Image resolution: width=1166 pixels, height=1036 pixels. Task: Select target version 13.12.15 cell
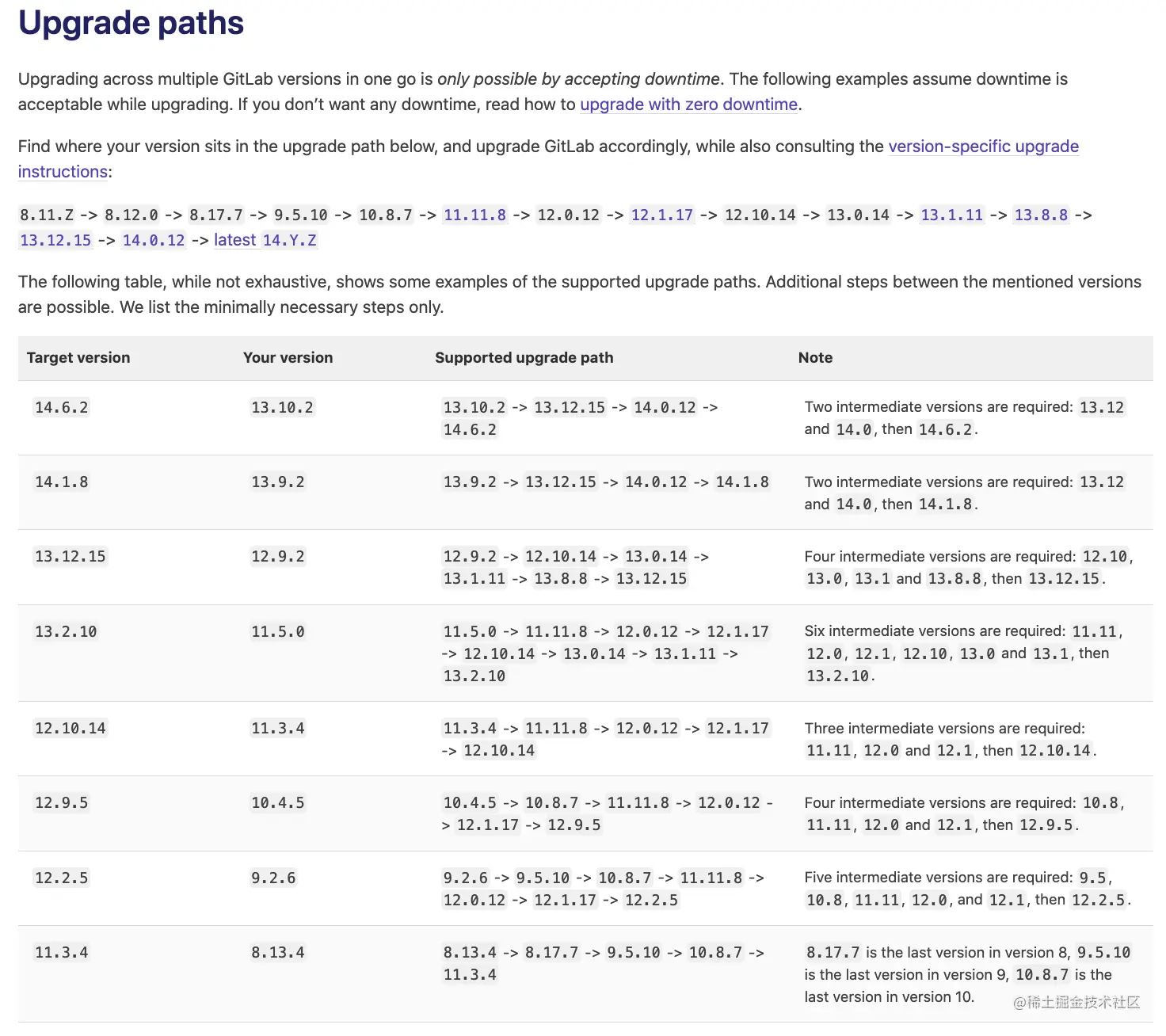click(x=70, y=556)
